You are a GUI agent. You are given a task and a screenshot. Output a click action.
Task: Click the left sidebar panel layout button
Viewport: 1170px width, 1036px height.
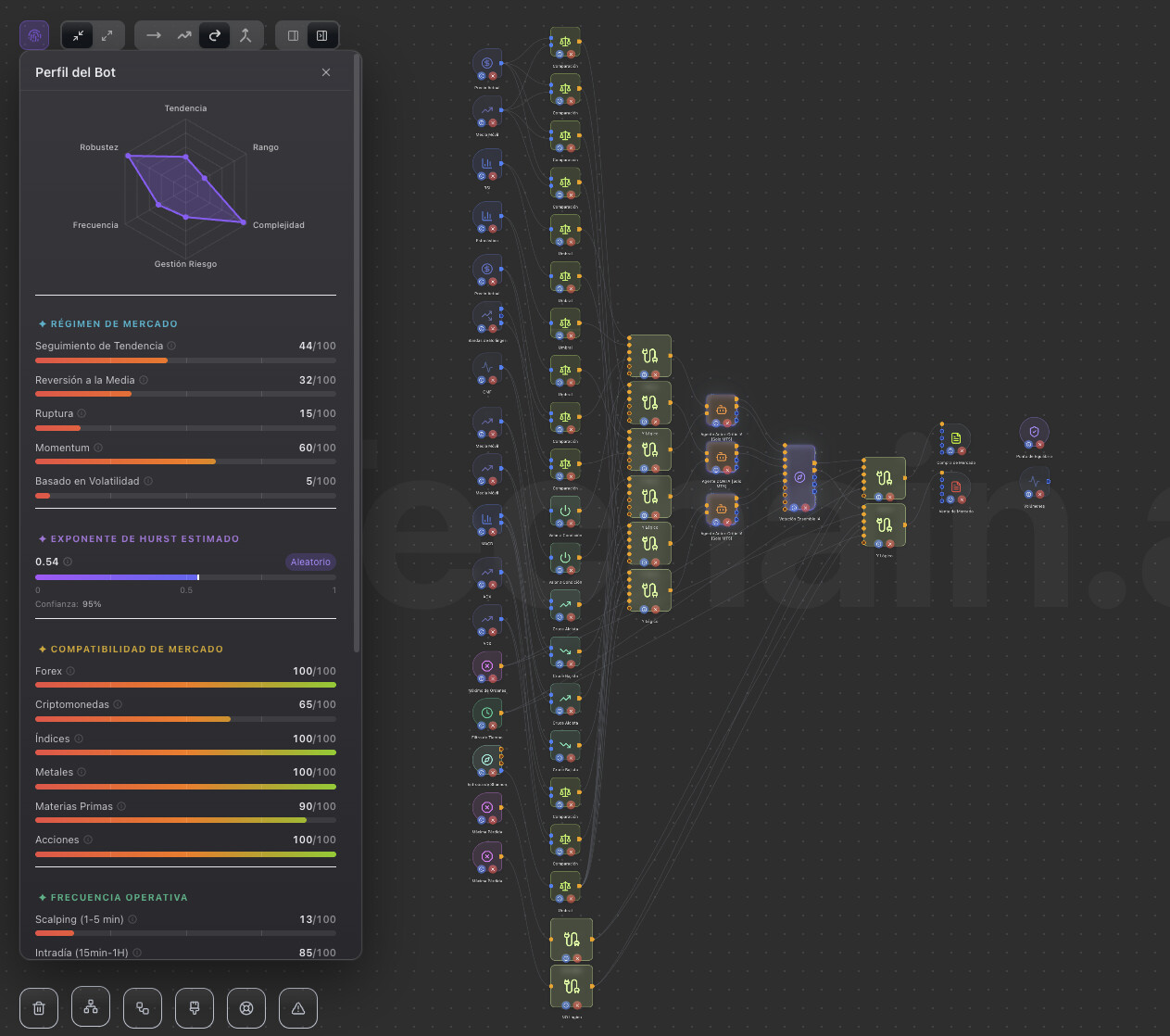click(x=293, y=36)
